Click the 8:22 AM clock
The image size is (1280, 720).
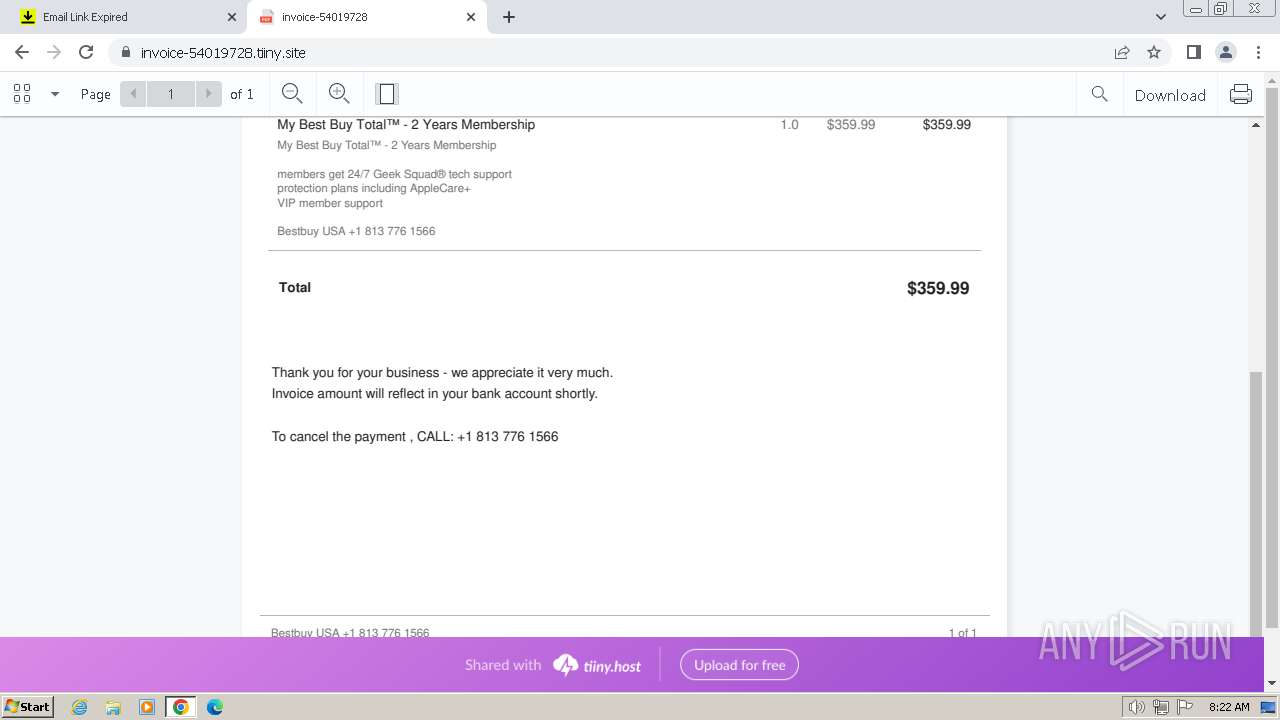[x=1229, y=707]
